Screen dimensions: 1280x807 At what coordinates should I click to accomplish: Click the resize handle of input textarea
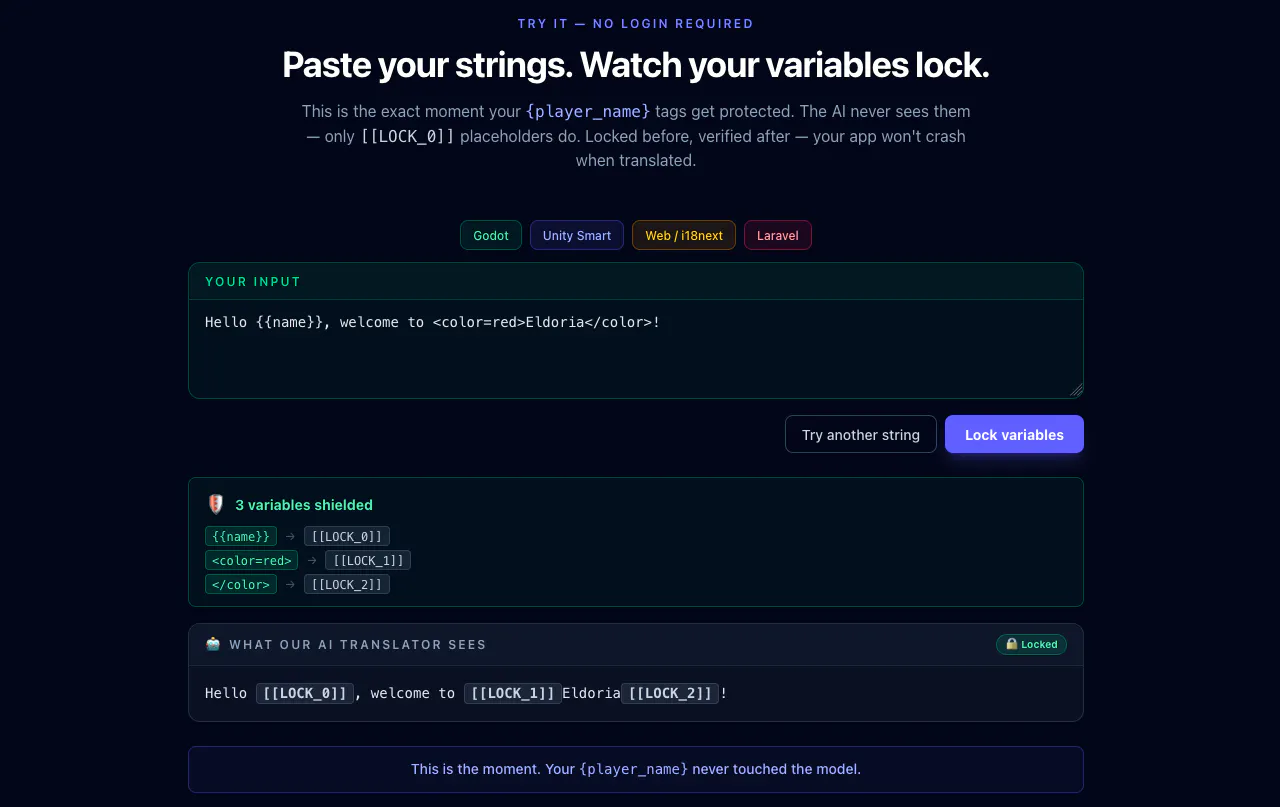click(x=1076, y=390)
